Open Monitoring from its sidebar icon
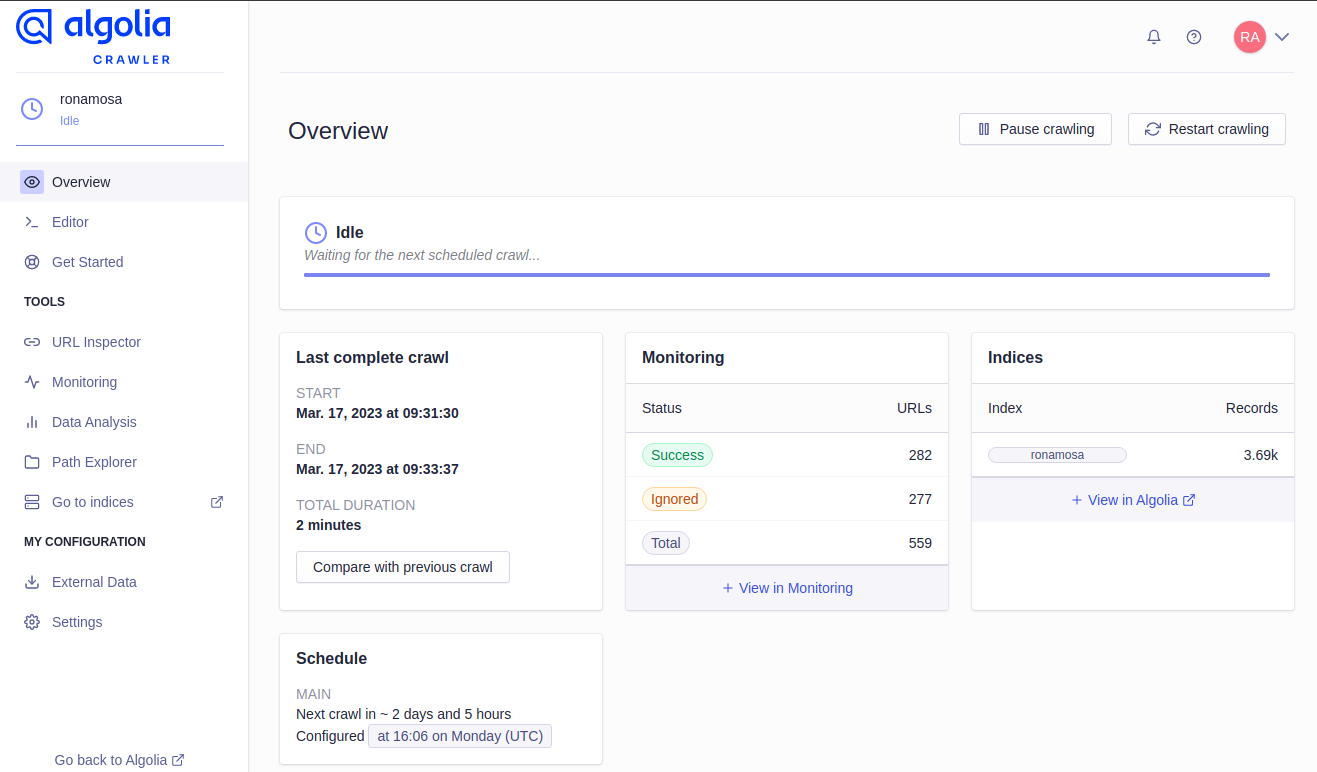This screenshot has height=772, width=1317. [x=31, y=382]
